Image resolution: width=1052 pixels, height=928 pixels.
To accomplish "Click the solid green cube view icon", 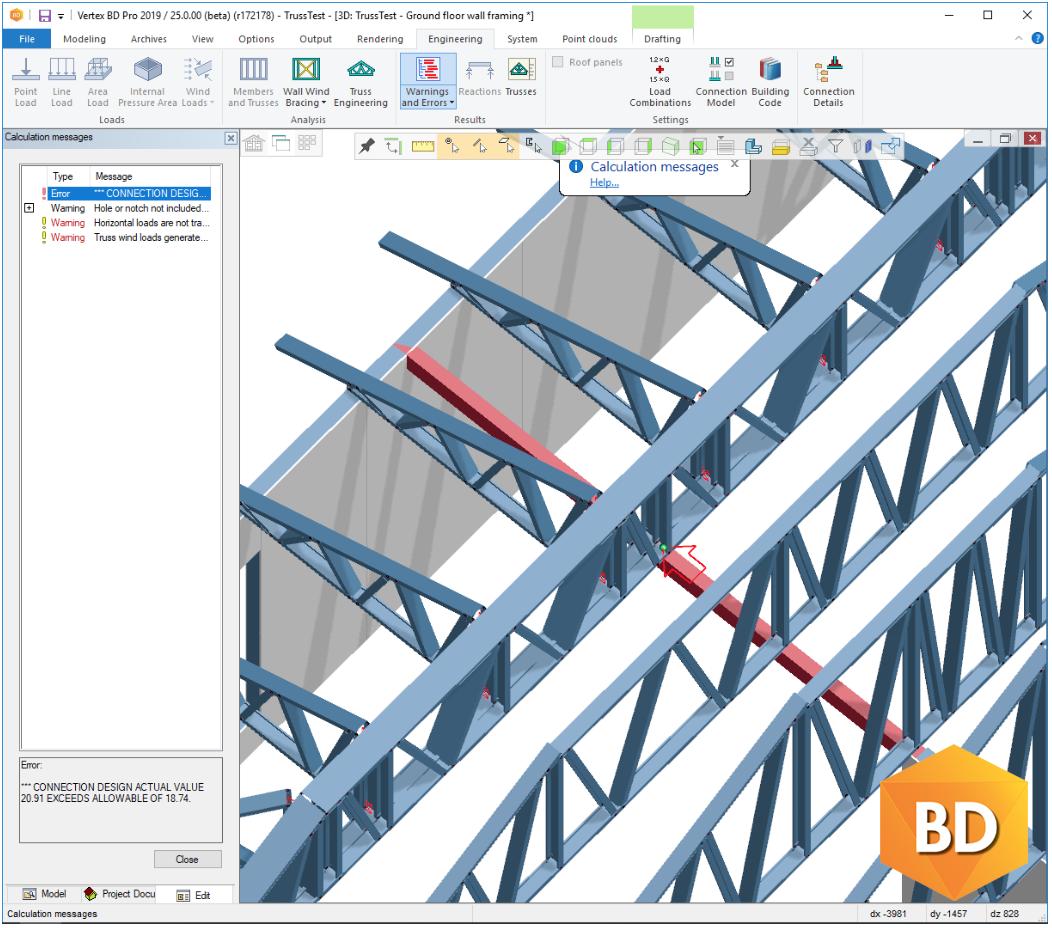I will (560, 146).
